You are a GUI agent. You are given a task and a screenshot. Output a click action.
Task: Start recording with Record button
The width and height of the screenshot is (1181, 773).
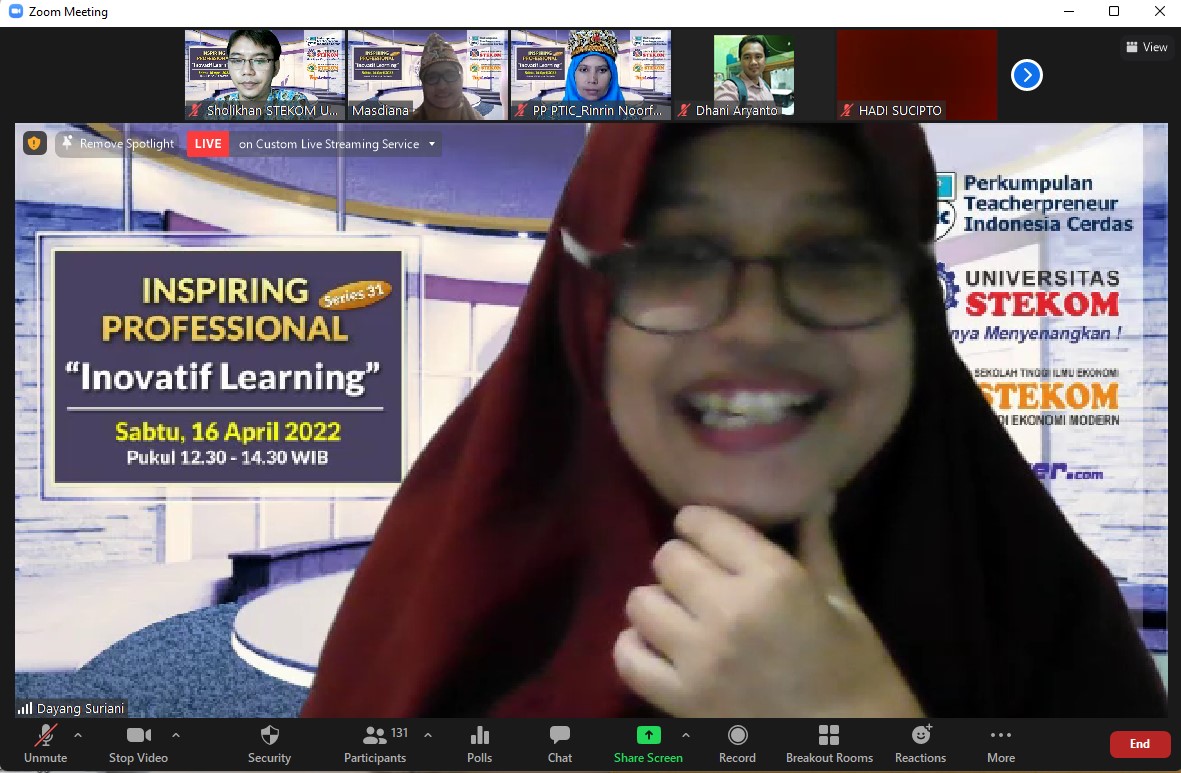(x=737, y=744)
